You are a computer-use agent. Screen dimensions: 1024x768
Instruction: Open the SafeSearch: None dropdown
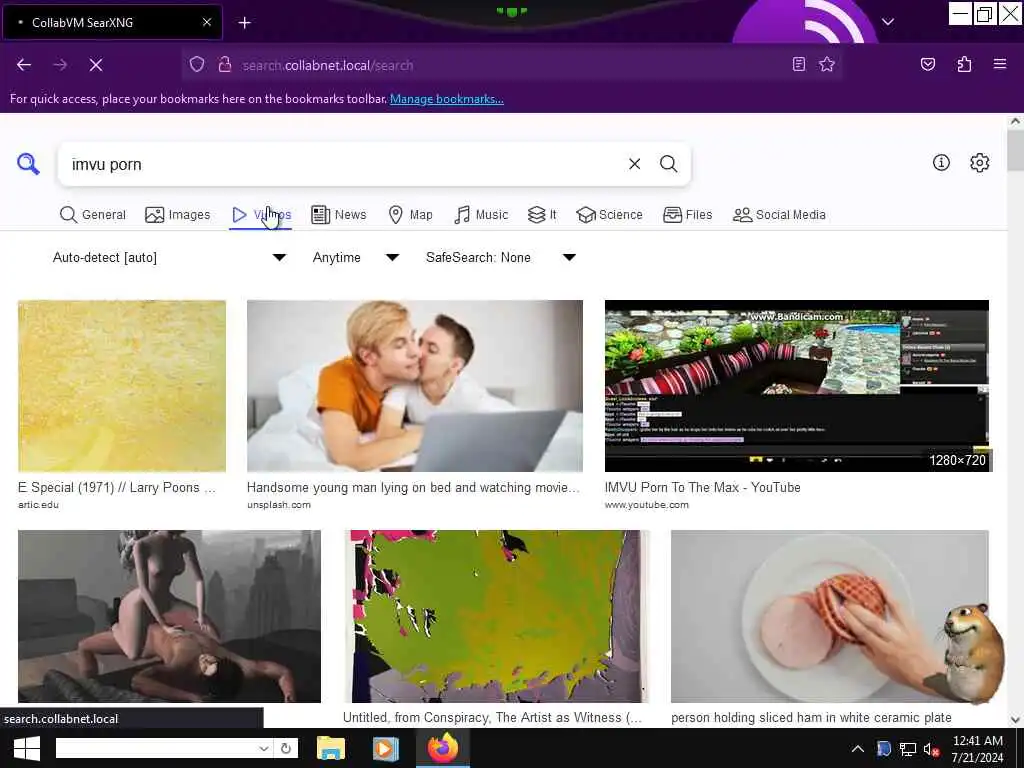point(501,257)
